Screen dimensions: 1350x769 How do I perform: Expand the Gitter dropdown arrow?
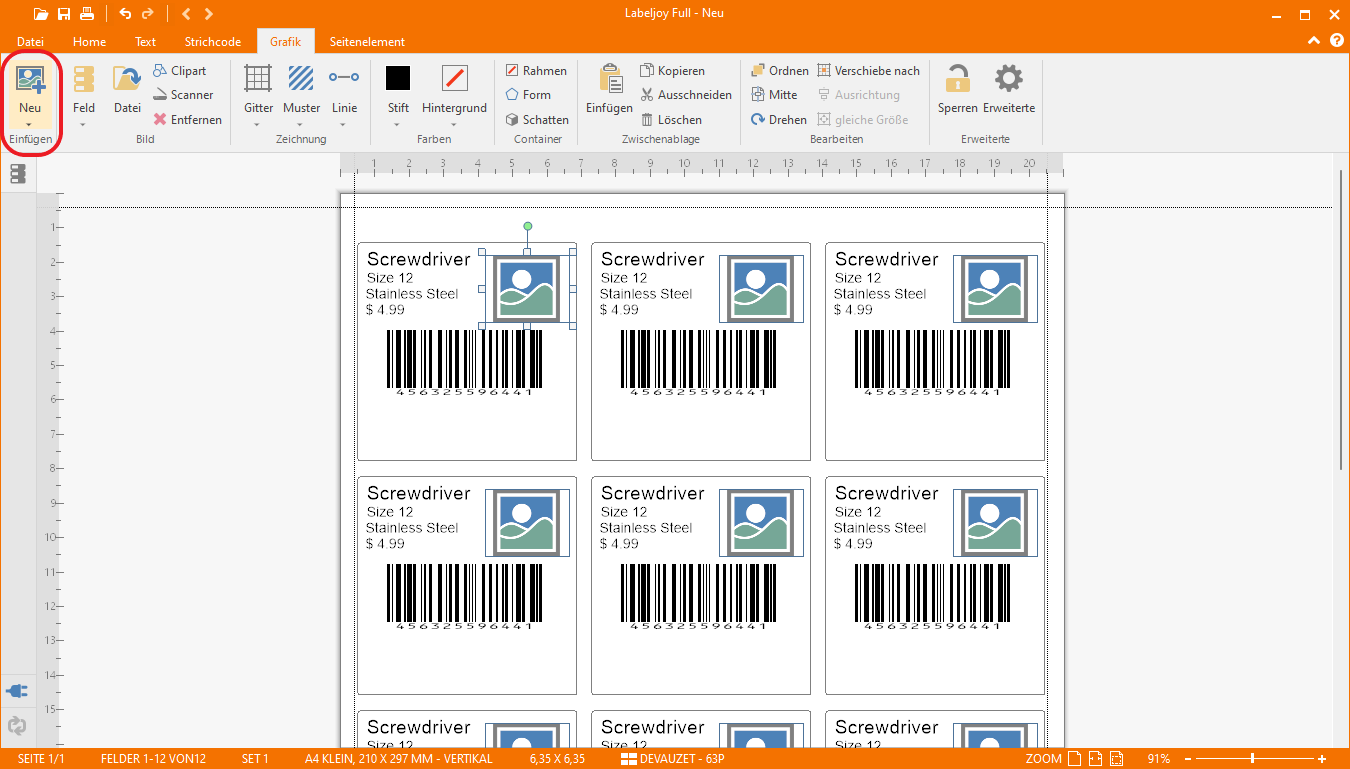coord(258,125)
